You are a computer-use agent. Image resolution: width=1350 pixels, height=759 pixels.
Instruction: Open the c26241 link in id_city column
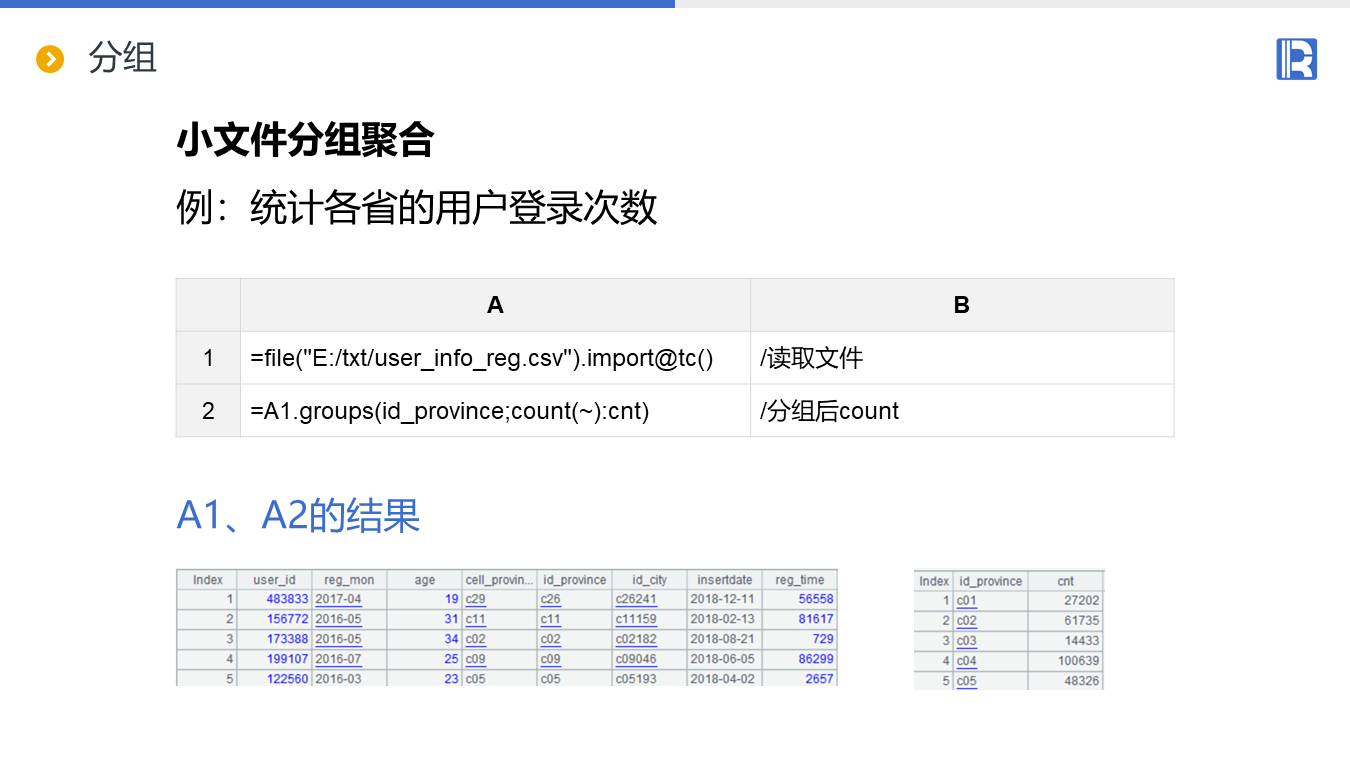636,599
